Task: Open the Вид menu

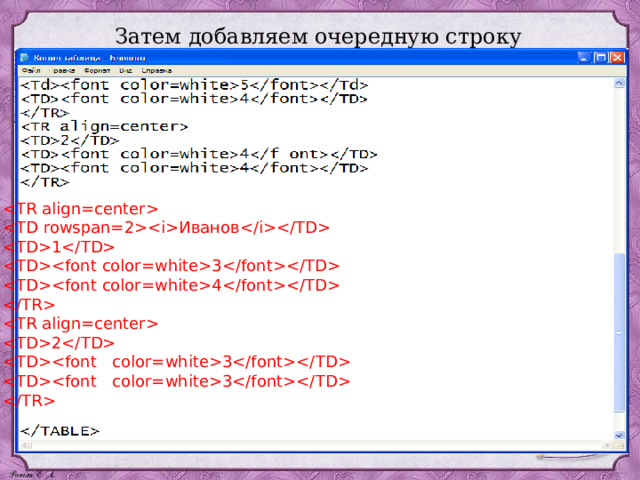Action: pos(125,71)
